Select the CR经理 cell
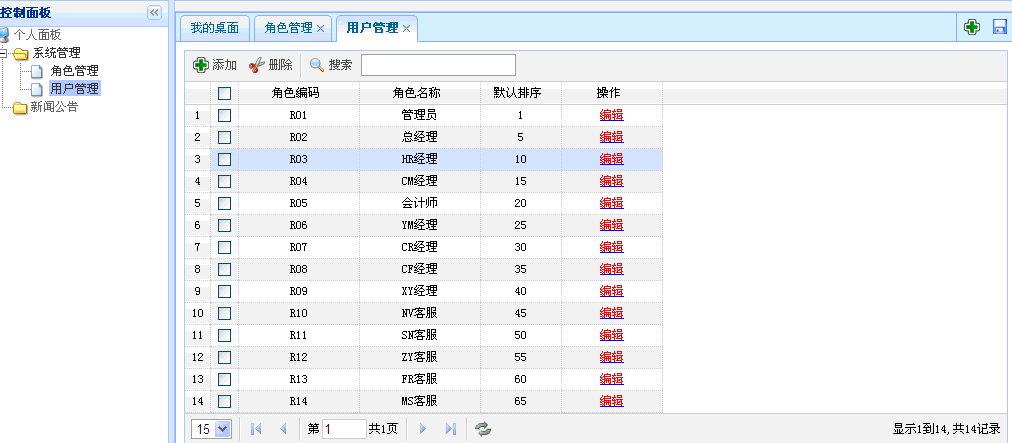The image size is (1012, 443). click(420, 247)
